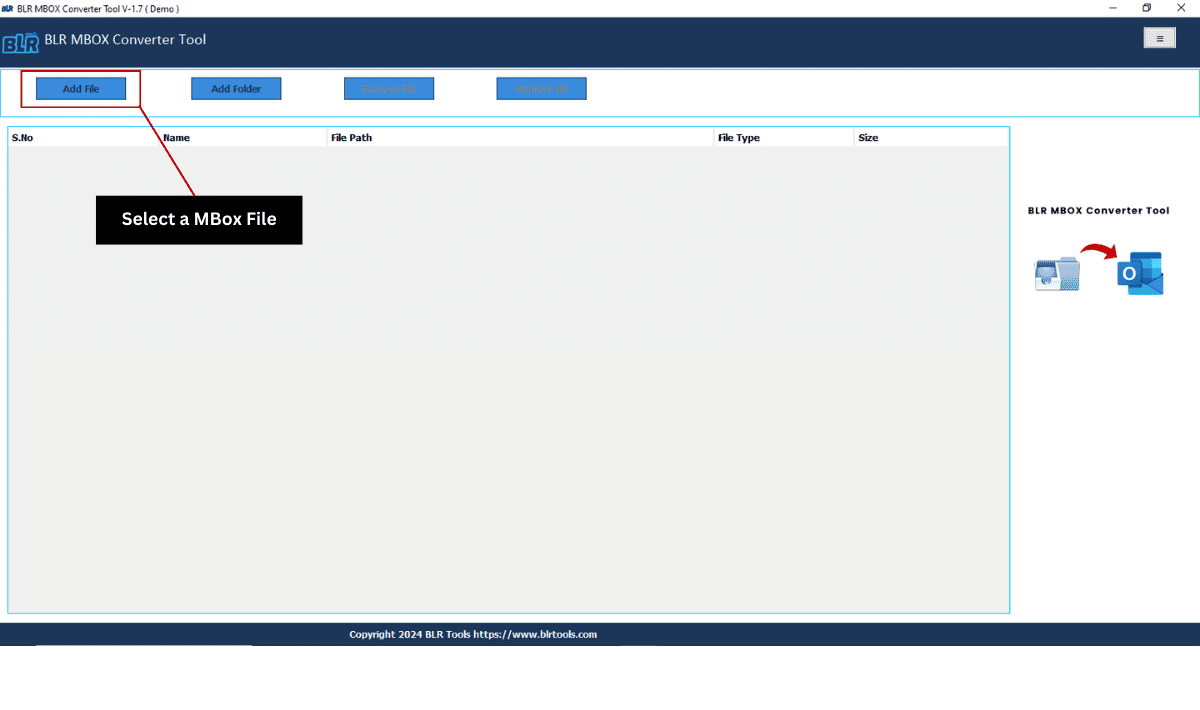Click the S.No column header
This screenshot has width=1200, height=710.
click(x=84, y=138)
